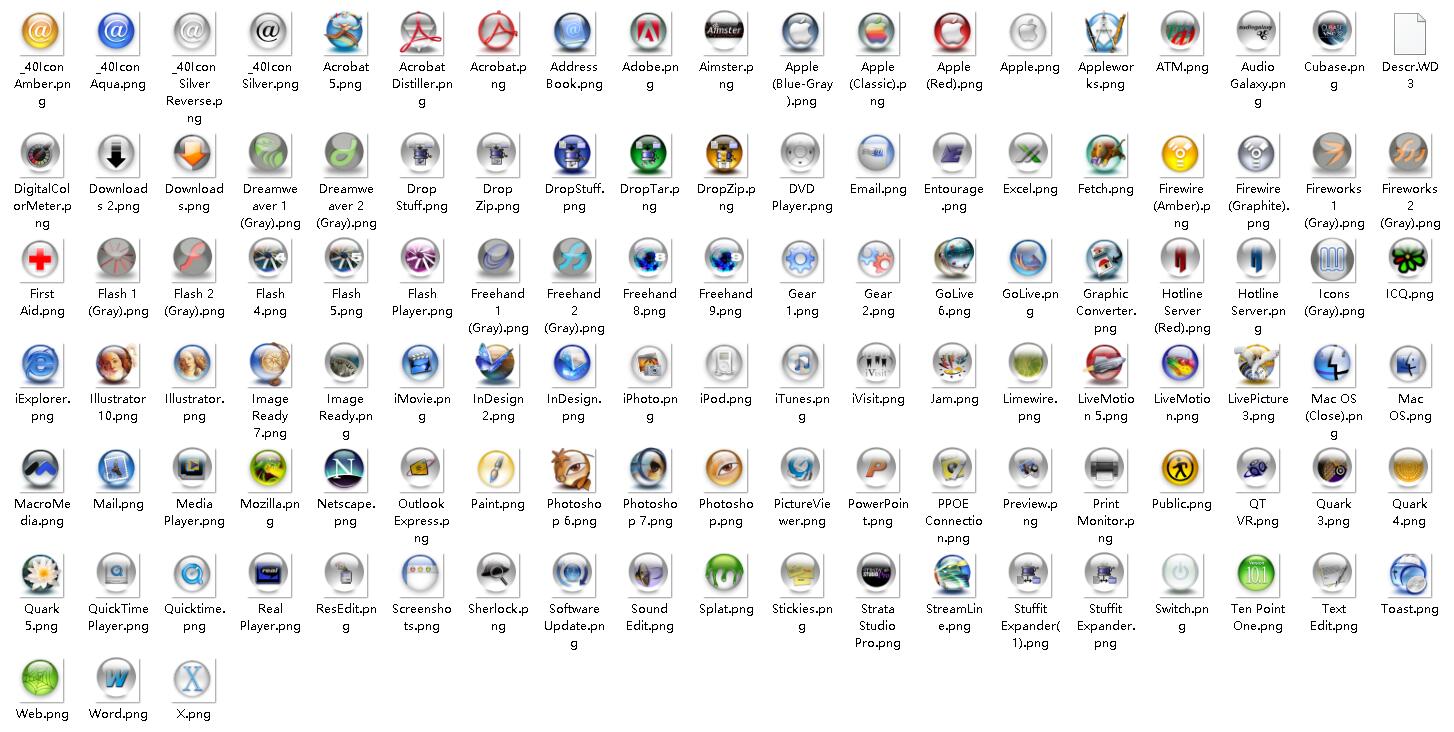The width and height of the screenshot is (1454, 732).
Task: Click the InDesign 2.png icon
Action: point(497,364)
